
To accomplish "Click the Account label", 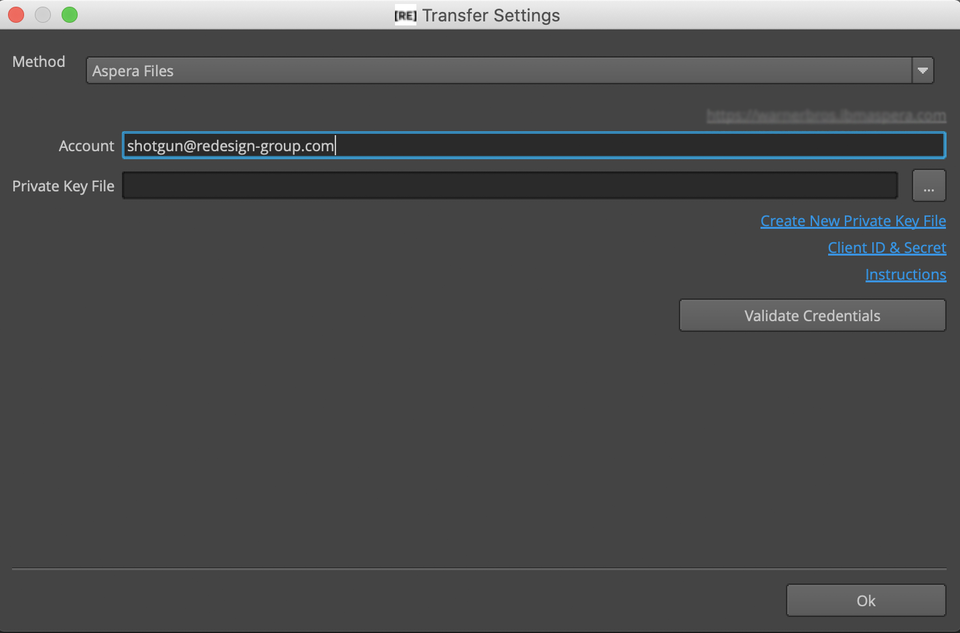I will point(86,146).
